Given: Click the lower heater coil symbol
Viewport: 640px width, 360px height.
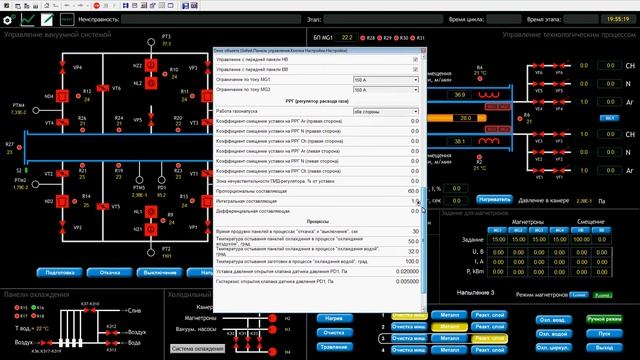Looking at the screenshot, I should (x=489, y=141).
